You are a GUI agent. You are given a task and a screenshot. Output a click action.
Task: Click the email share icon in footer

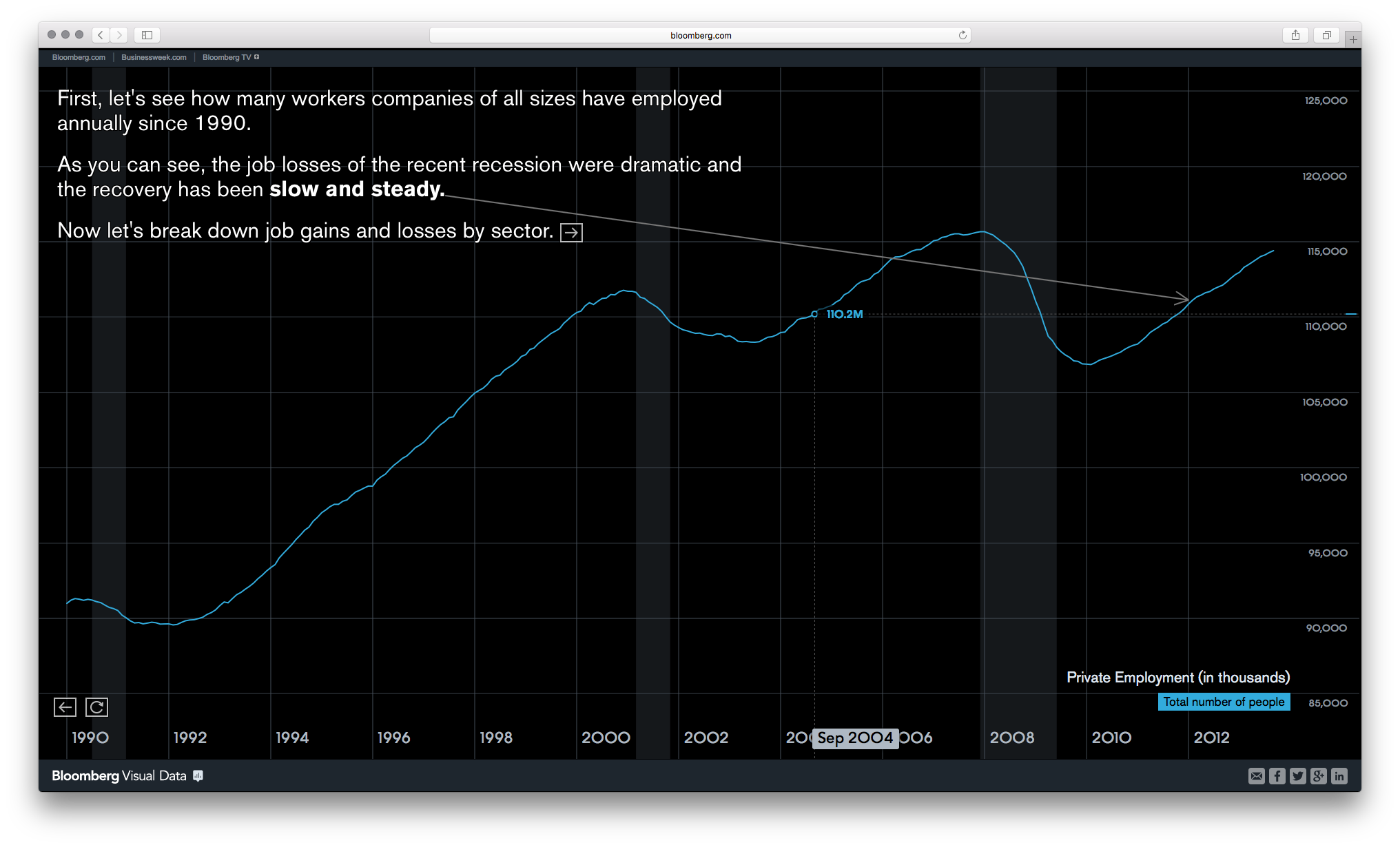click(1257, 775)
